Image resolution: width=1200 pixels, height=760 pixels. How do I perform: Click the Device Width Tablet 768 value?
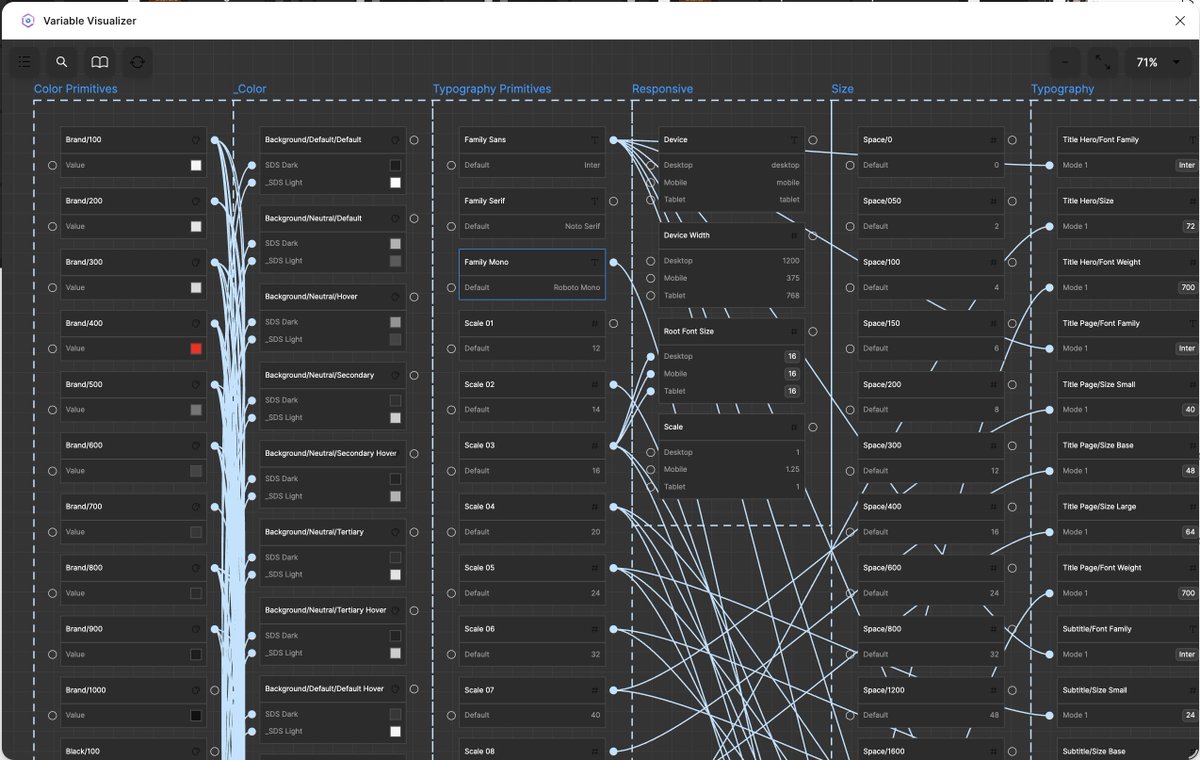[791, 296]
